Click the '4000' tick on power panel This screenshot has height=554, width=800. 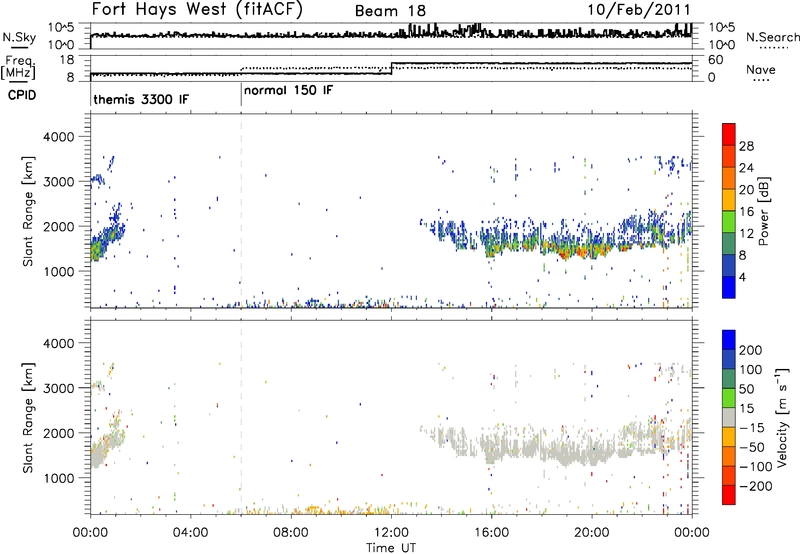tap(59, 137)
